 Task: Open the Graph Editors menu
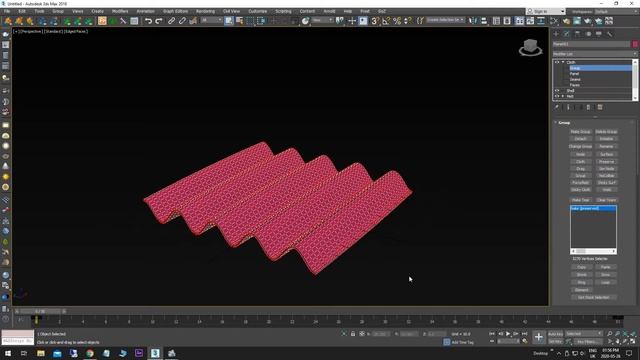tap(176, 11)
